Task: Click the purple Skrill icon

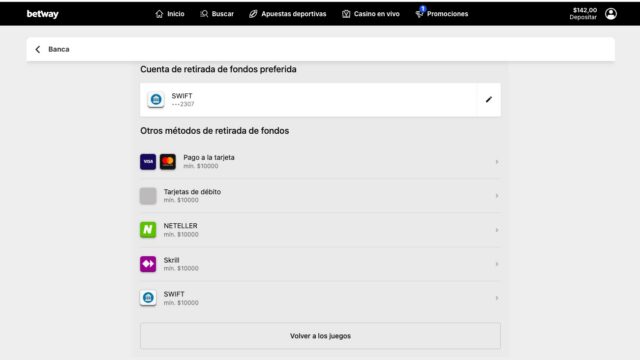Action: coord(148,264)
